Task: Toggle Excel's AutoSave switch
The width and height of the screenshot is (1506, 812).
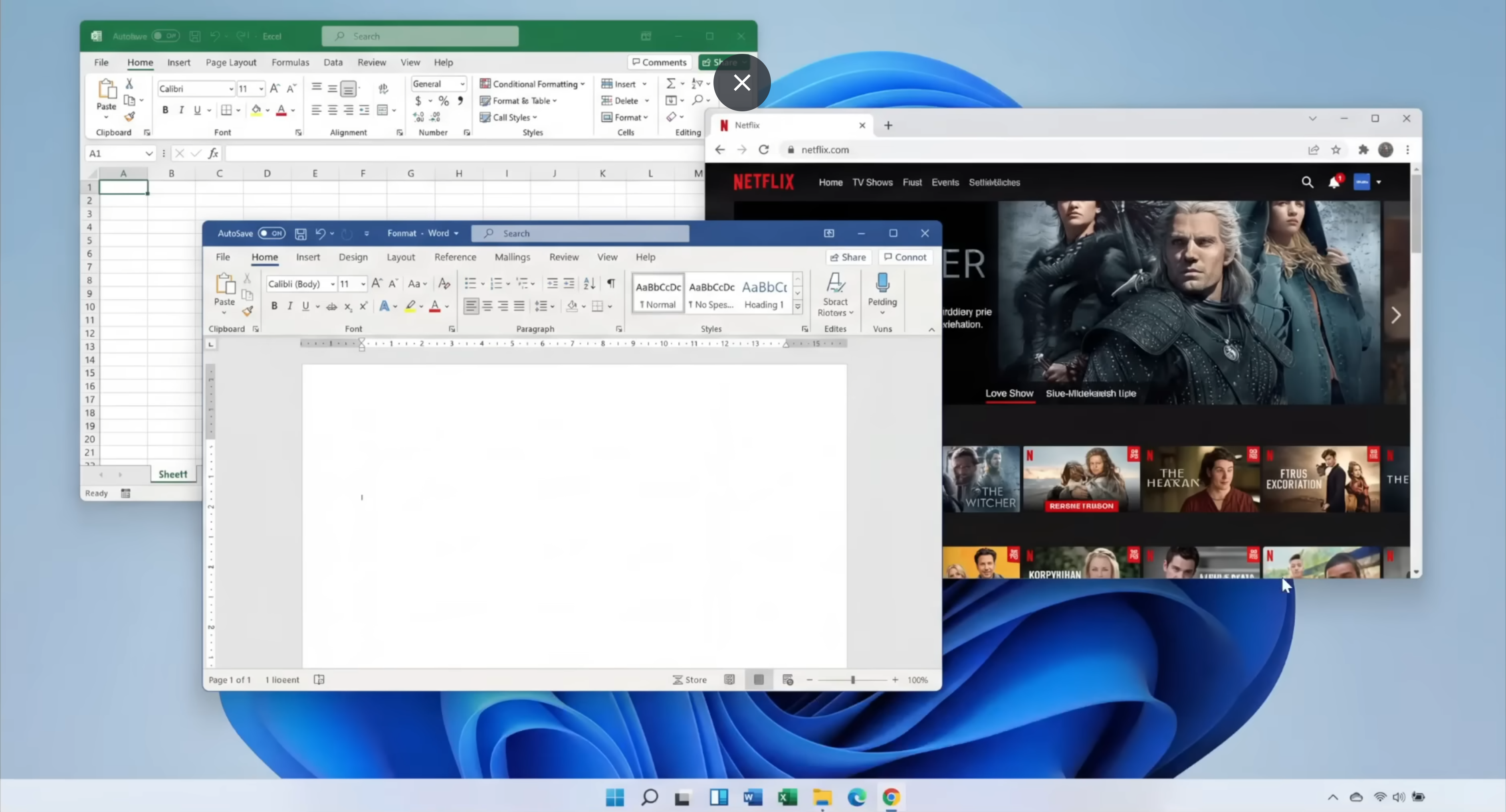Action: point(165,36)
